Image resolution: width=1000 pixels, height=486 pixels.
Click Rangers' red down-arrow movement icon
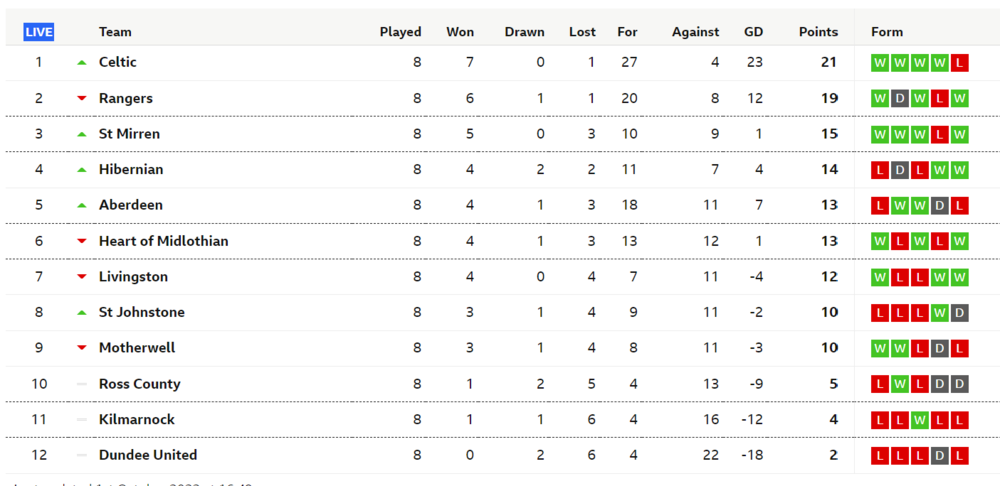click(82, 98)
